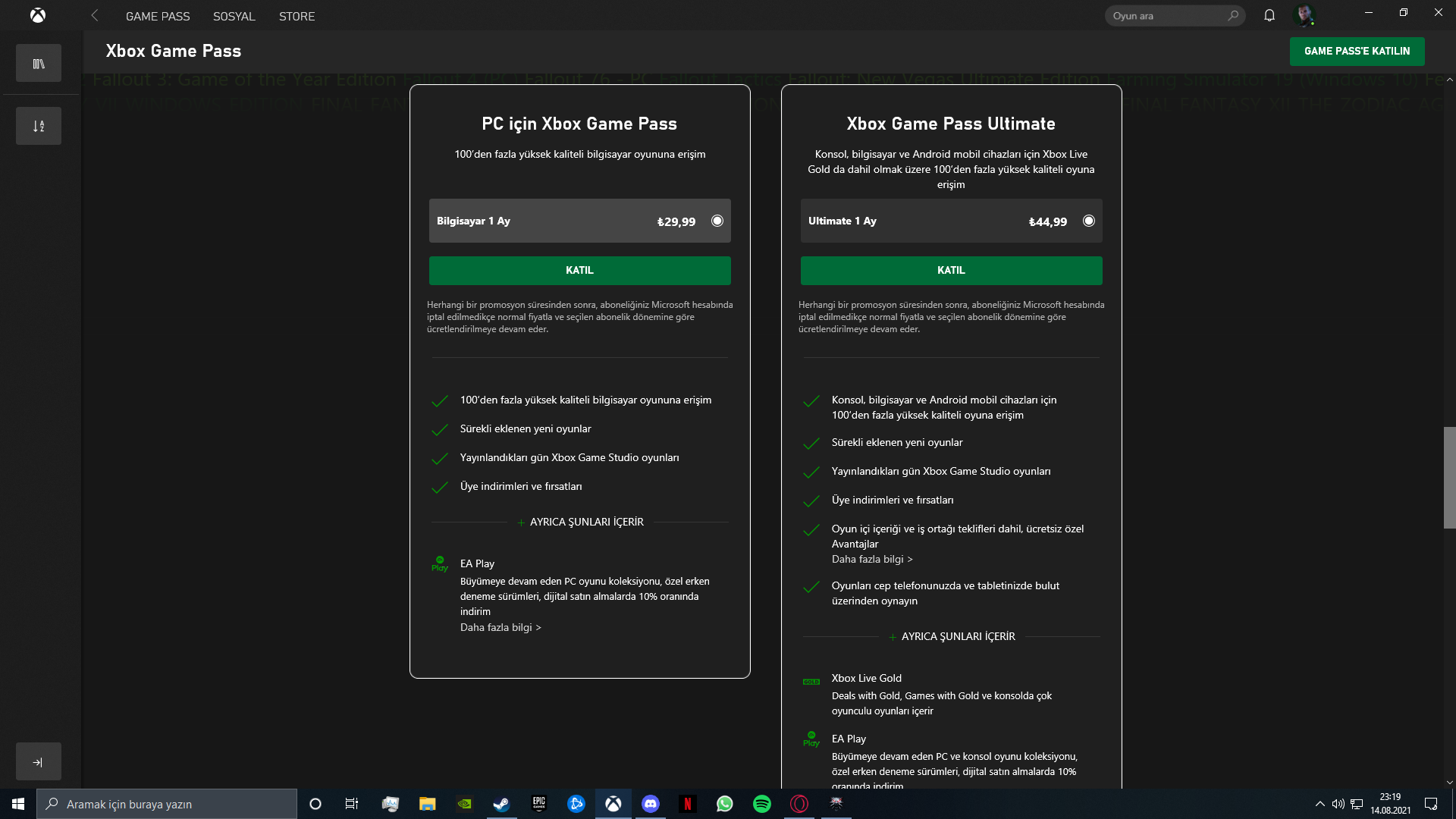Screen dimensions: 1456x819
Task: Click the profile avatar picture
Action: click(x=1305, y=14)
